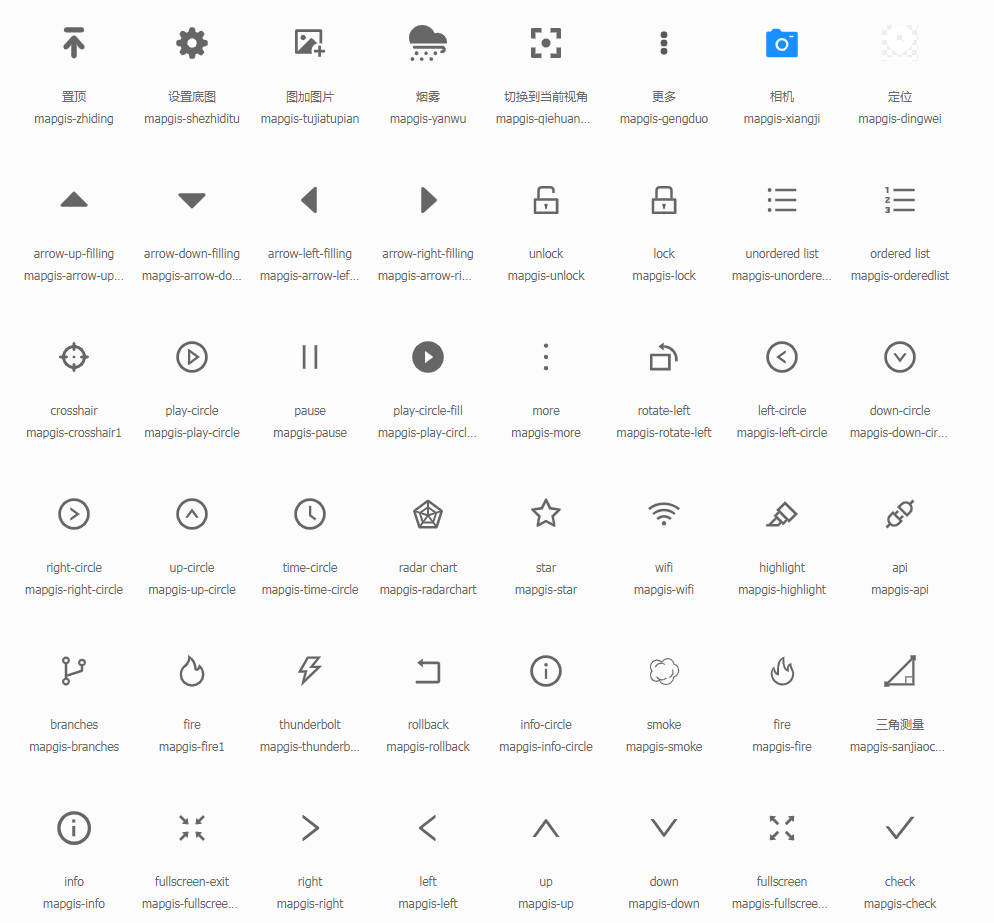Click the check mark icon
Image resolution: width=994 pixels, height=923 pixels.
900,828
